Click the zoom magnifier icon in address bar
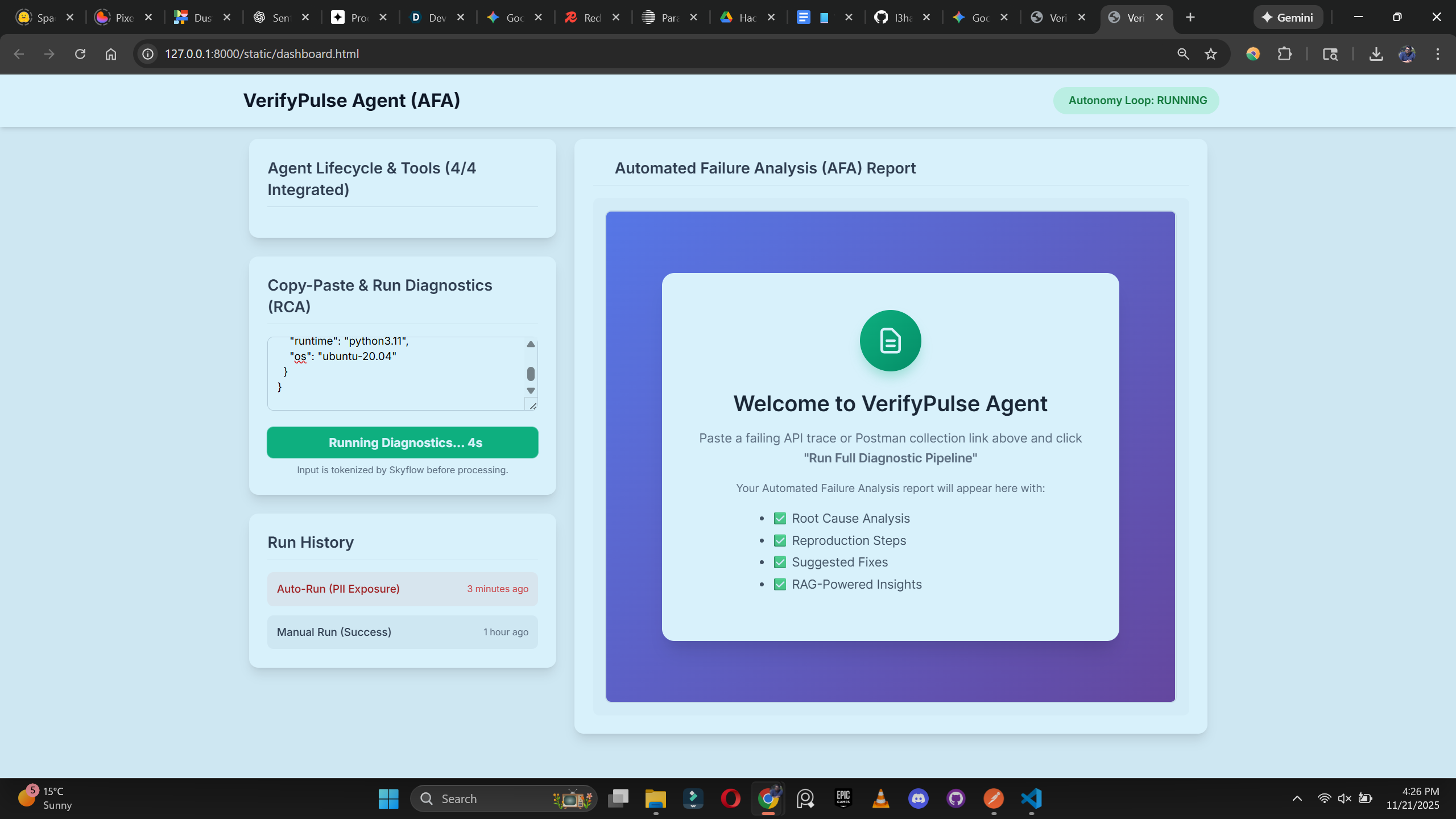Image resolution: width=1456 pixels, height=819 pixels. pos(1183,54)
